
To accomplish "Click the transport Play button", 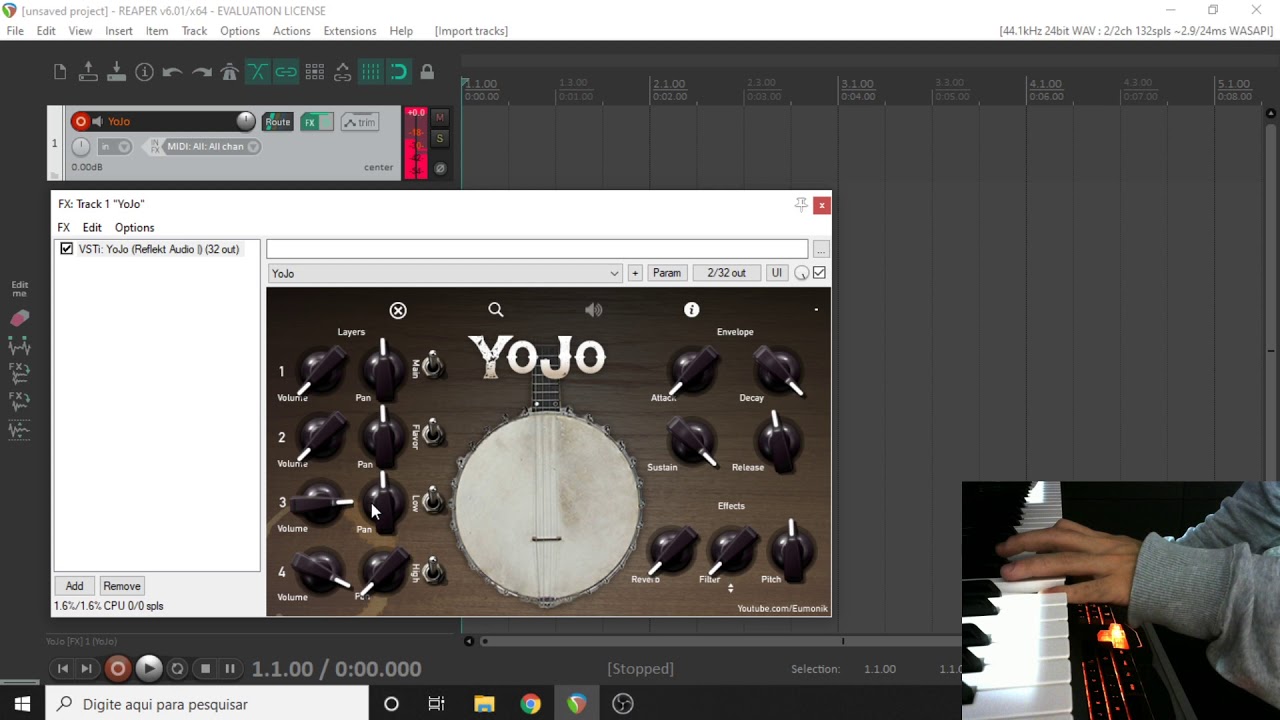I will (x=148, y=669).
